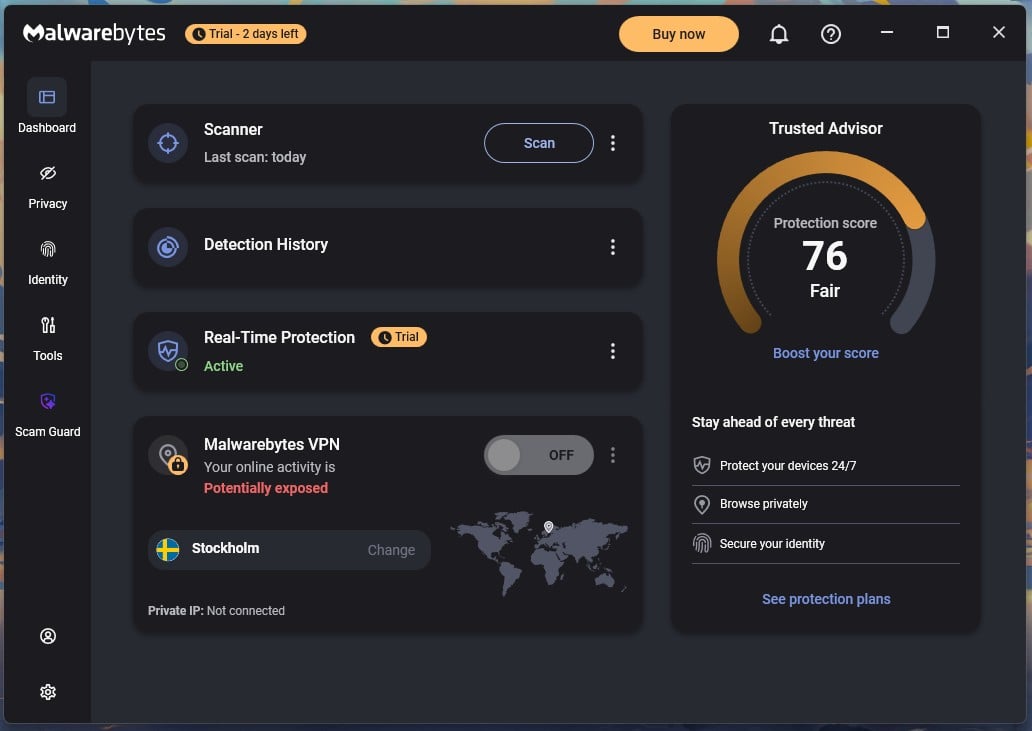Minimize the Malwarebytes window
Screen dimensions: 1032x731
(x=887, y=32)
